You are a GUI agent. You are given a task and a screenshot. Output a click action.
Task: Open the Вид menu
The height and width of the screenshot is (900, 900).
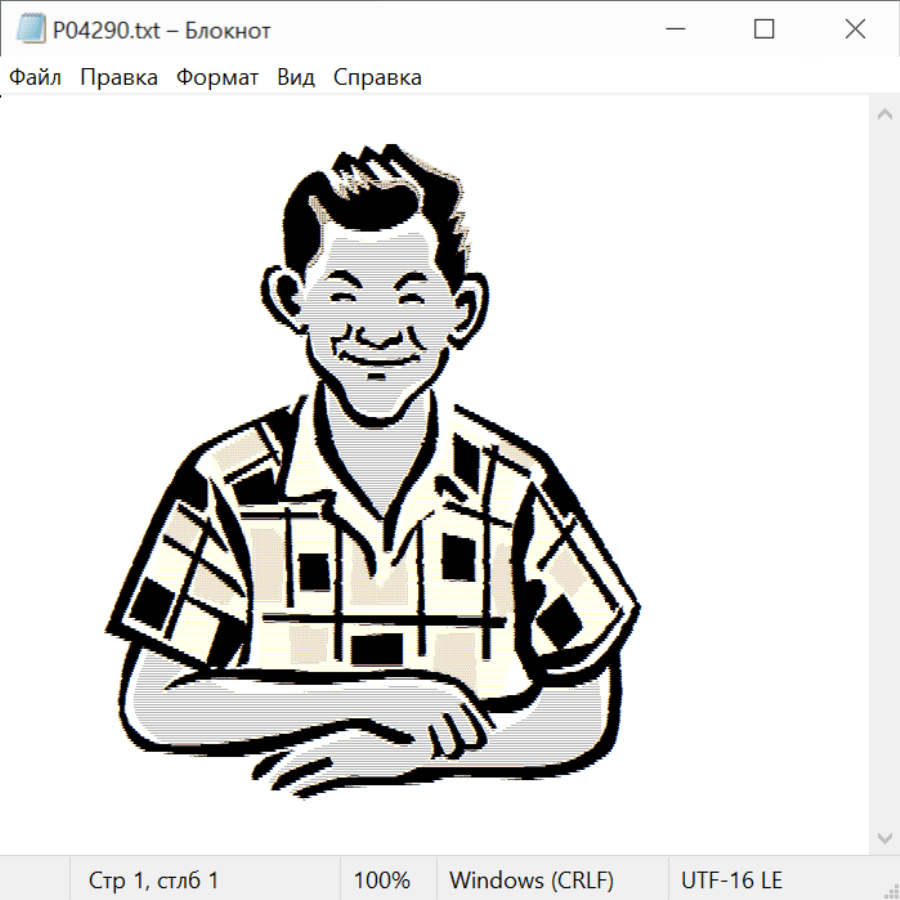pos(296,78)
